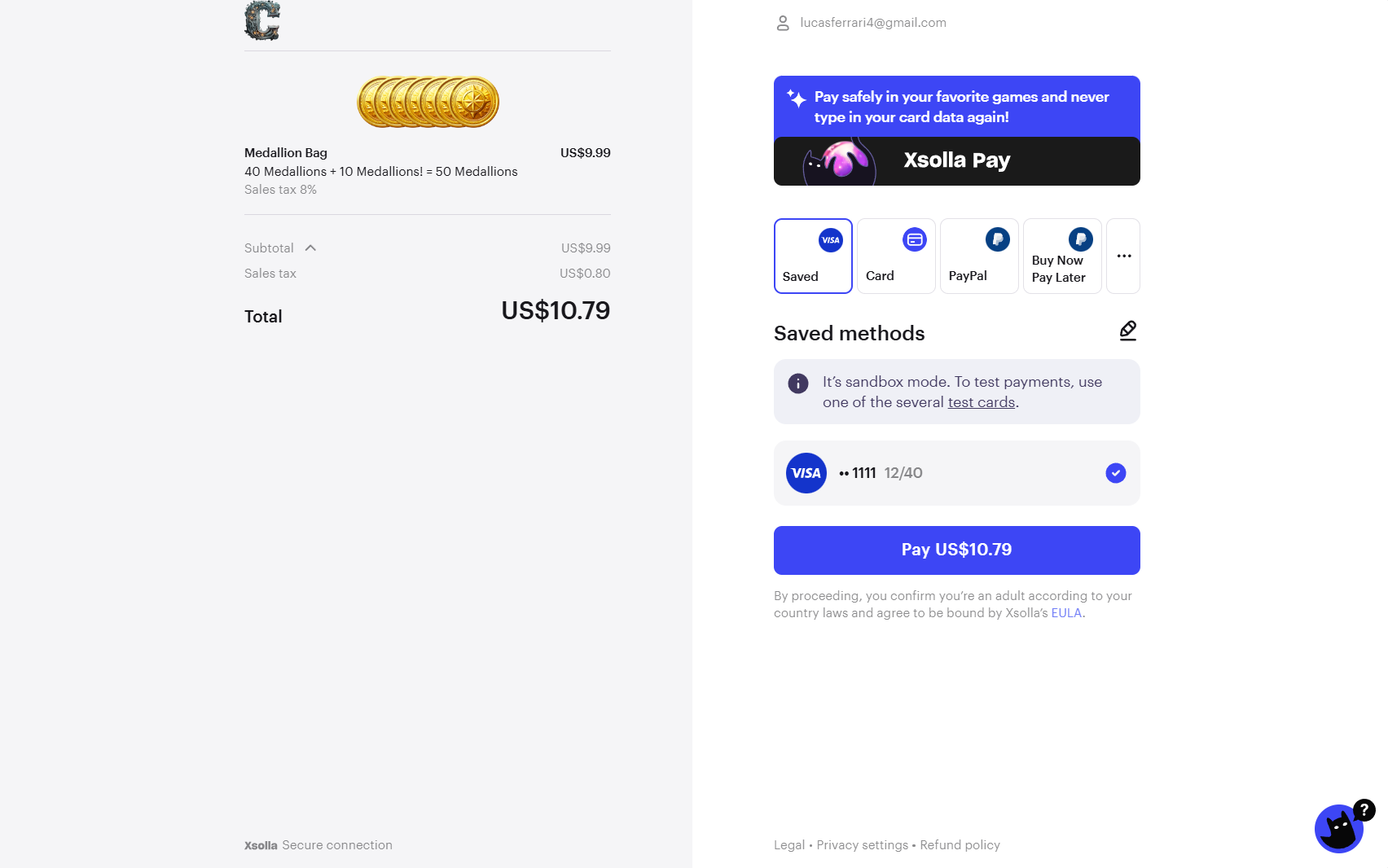Switch to the Card payment tab
The height and width of the screenshot is (868, 1388).
coord(896,256)
